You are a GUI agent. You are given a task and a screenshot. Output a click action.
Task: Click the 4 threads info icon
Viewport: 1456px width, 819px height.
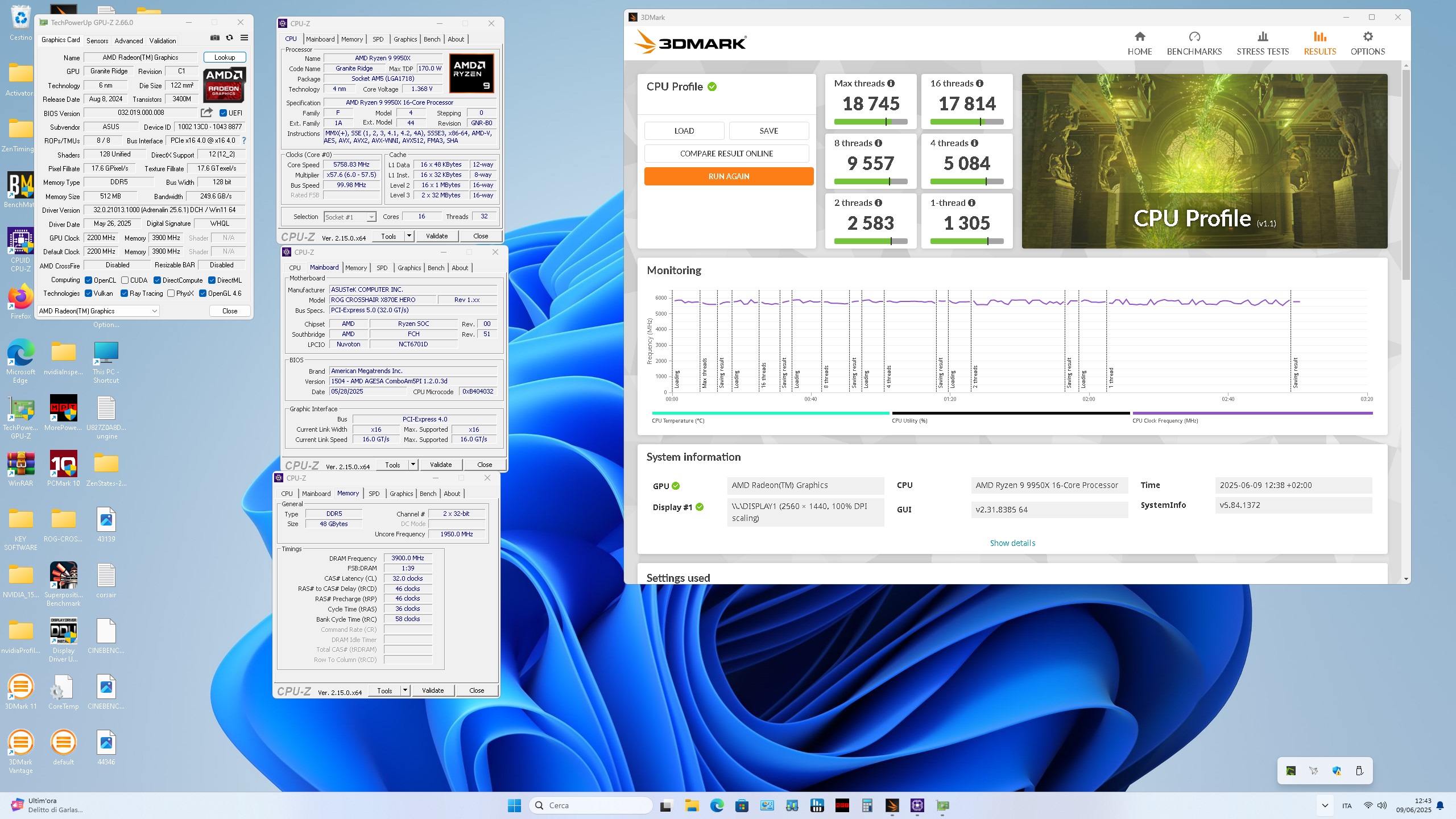pos(974,143)
